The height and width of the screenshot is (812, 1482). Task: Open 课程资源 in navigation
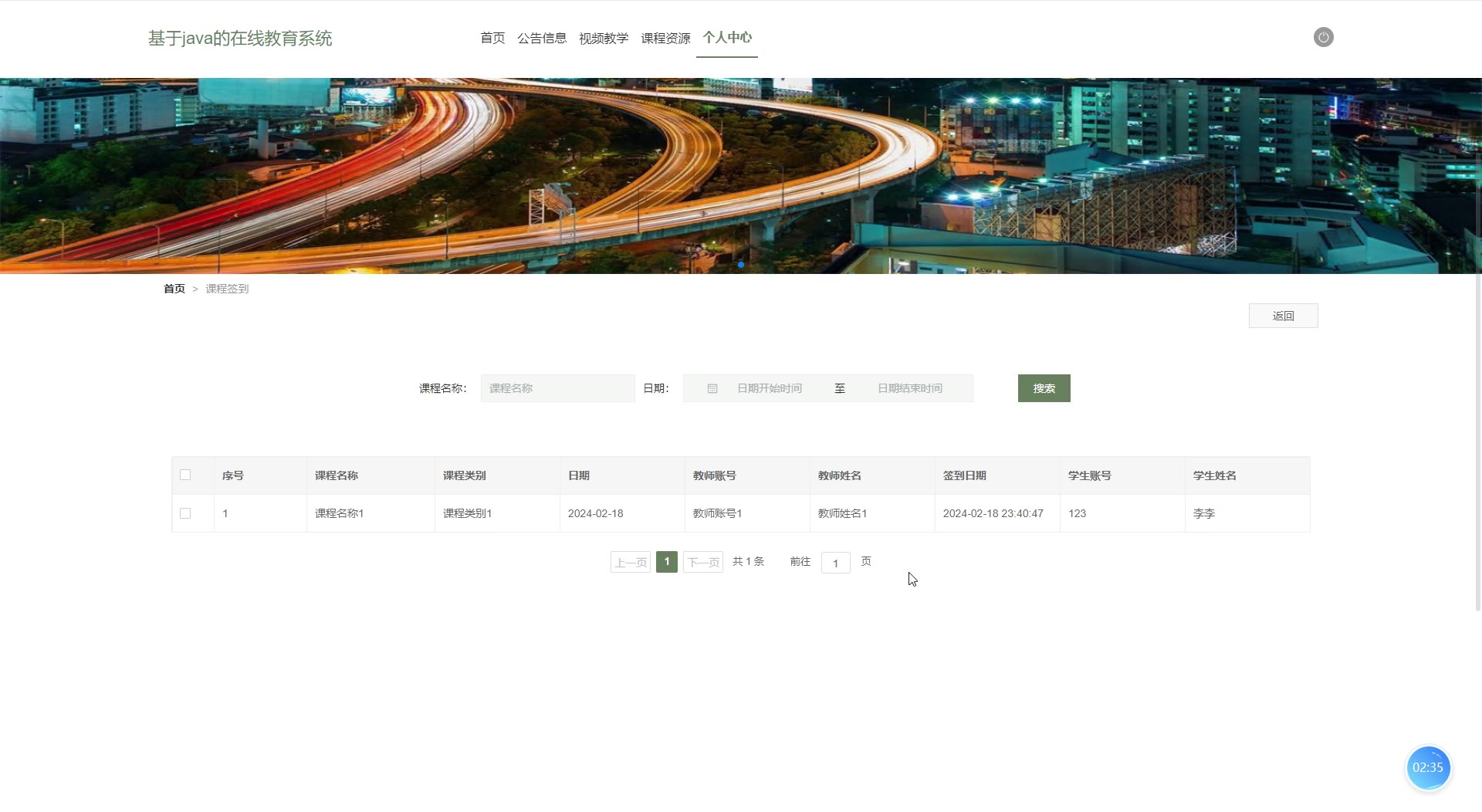pyautogui.click(x=665, y=38)
